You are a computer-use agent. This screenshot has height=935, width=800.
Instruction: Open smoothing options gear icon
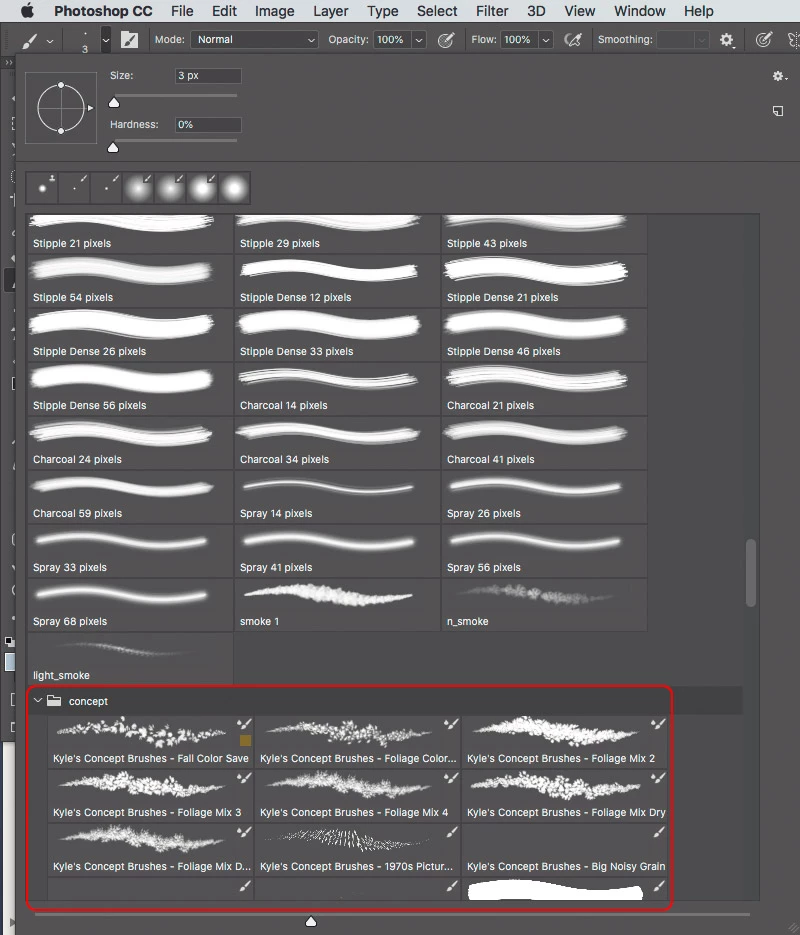coord(726,40)
